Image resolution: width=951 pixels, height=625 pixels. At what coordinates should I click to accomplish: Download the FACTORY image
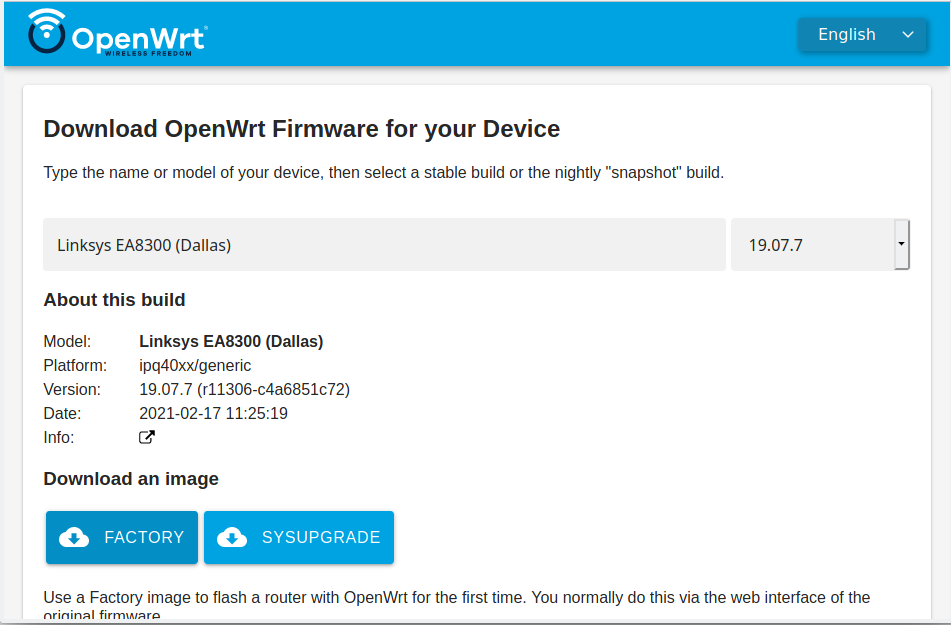click(122, 537)
